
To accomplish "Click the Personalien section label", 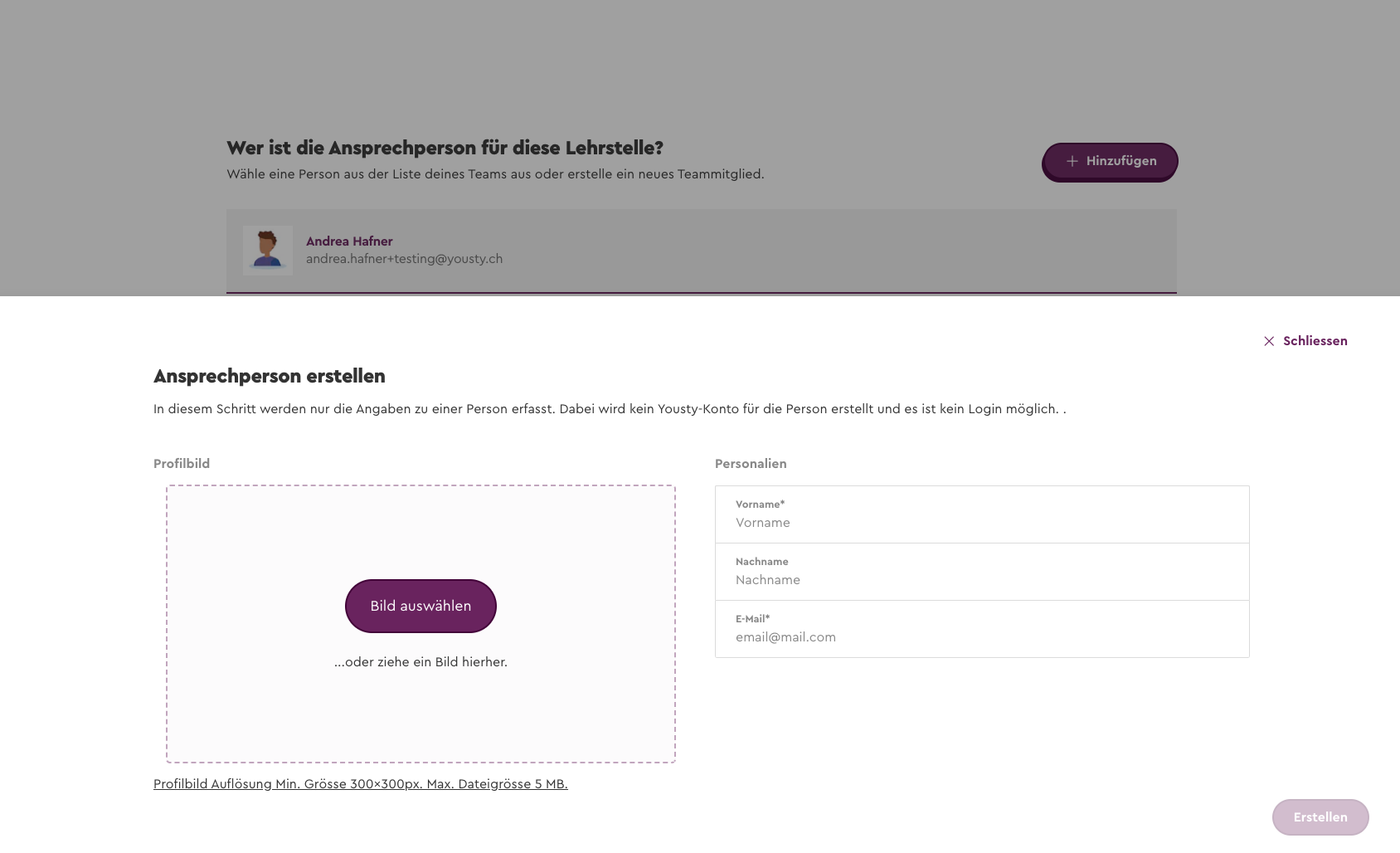I will [751, 464].
